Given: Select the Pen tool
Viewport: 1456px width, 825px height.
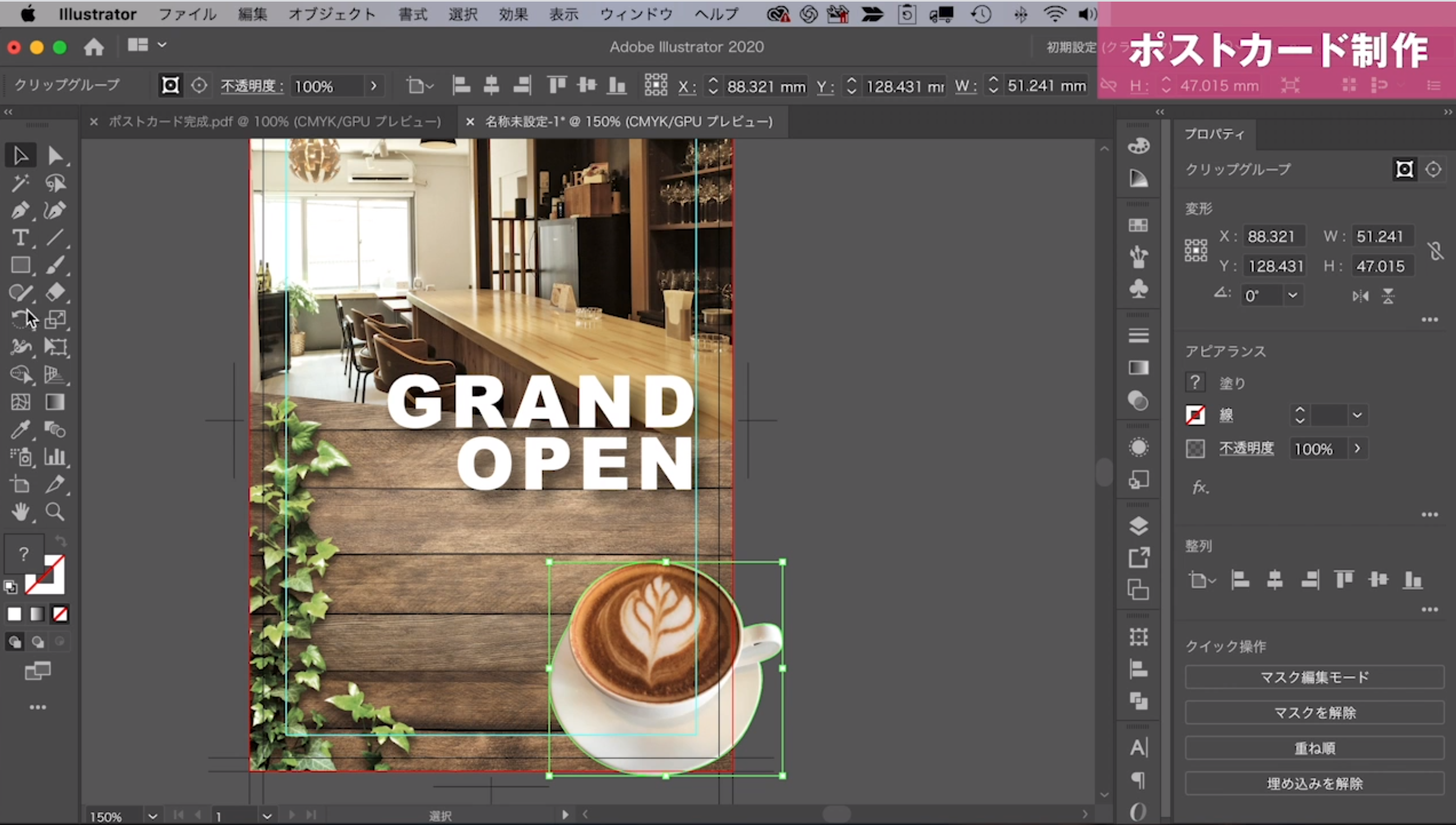Looking at the screenshot, I should (x=21, y=210).
